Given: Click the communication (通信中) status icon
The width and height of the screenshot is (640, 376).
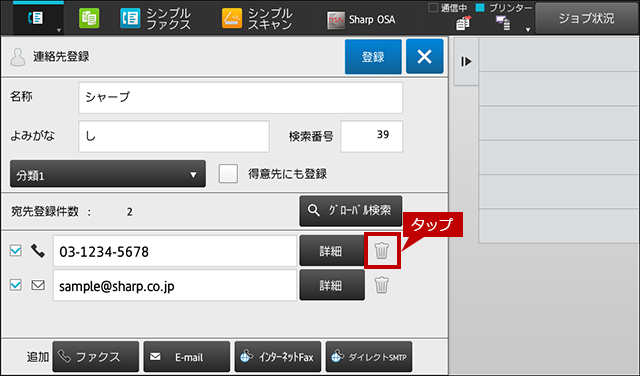Looking at the screenshot, I should (463, 23).
